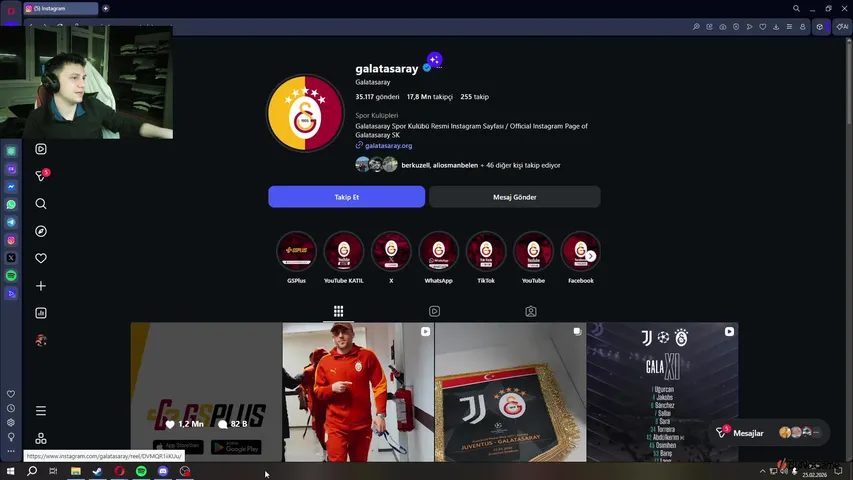853x480 pixels.
Task: Create new post with plus icon
Action: (41, 286)
